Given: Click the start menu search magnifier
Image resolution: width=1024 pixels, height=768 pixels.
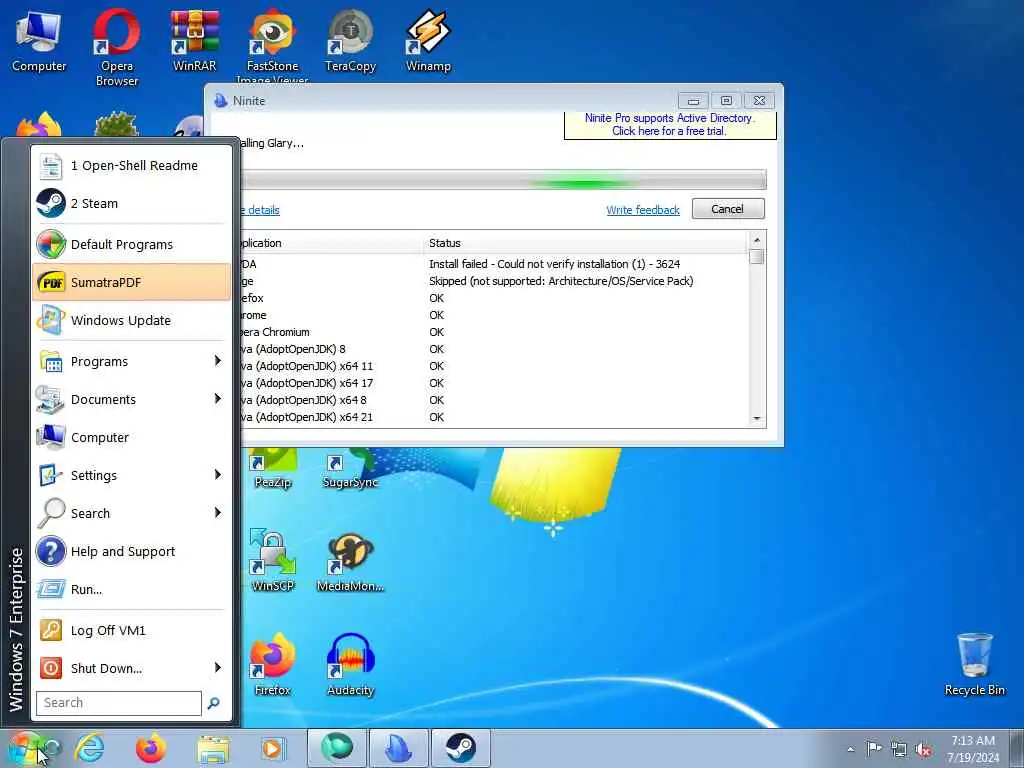Looking at the screenshot, I should pos(214,703).
